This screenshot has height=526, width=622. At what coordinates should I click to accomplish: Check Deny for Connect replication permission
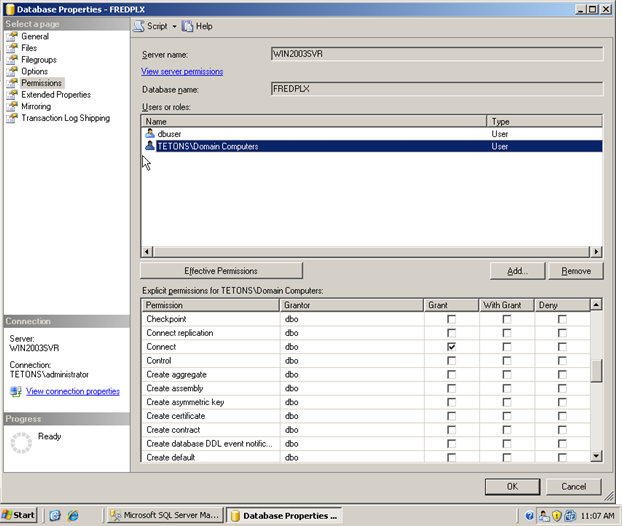[562, 333]
